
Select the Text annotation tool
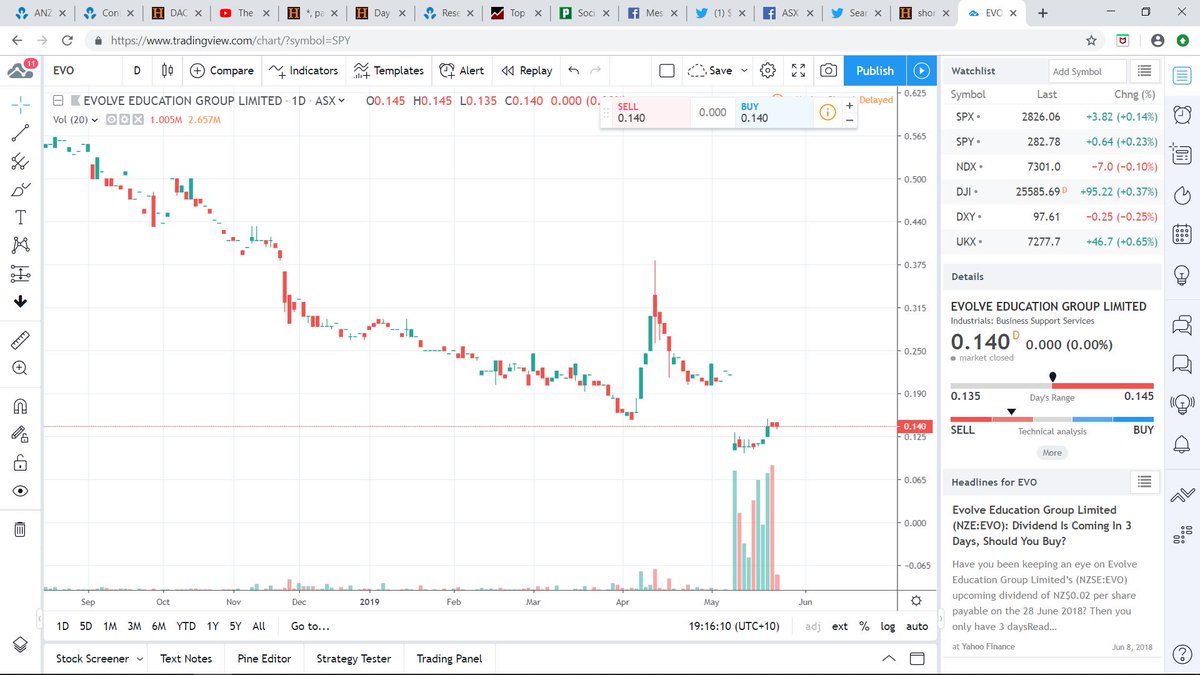tap(20, 217)
